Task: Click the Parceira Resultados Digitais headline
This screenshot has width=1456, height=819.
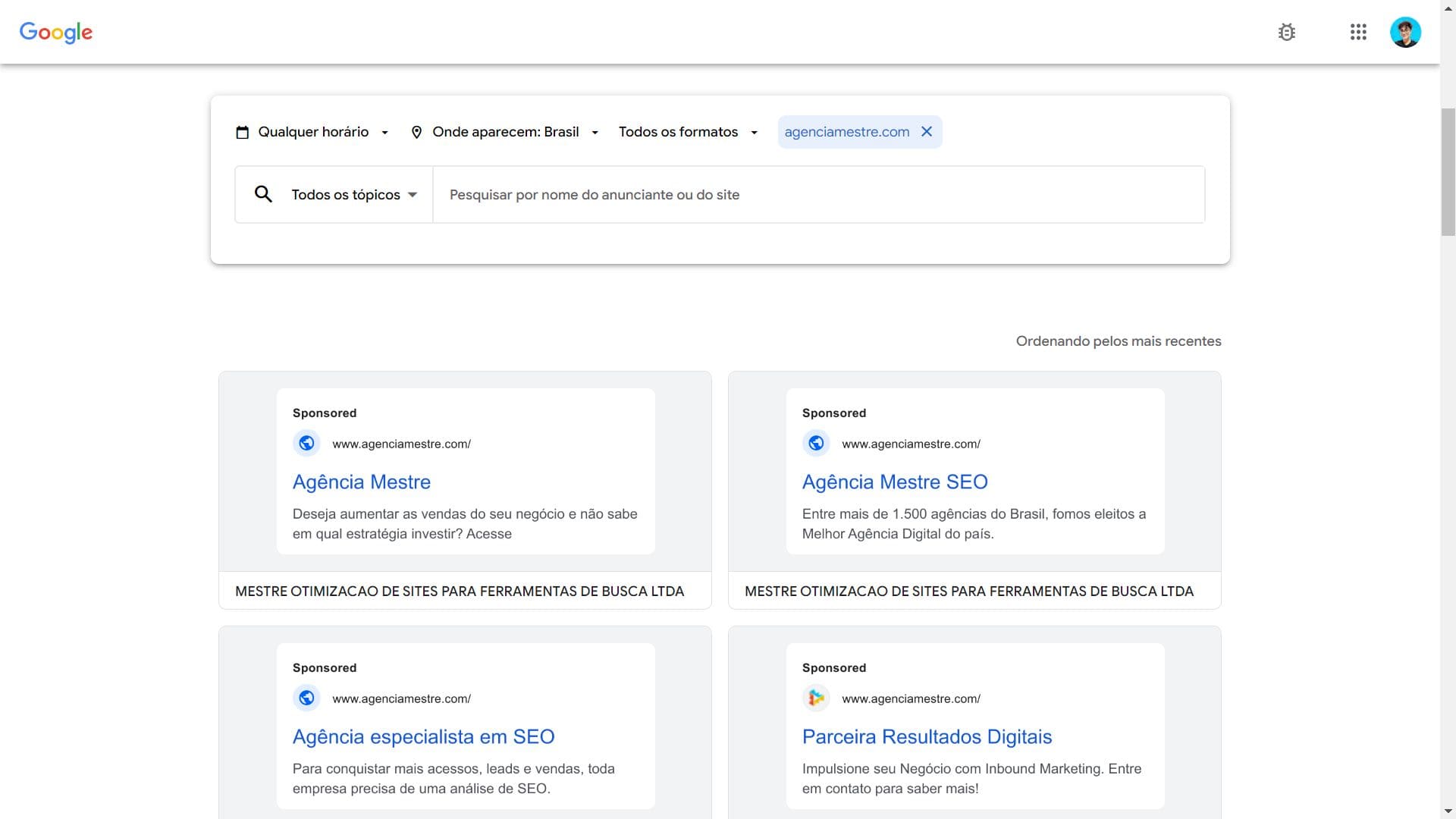Action: click(x=927, y=737)
